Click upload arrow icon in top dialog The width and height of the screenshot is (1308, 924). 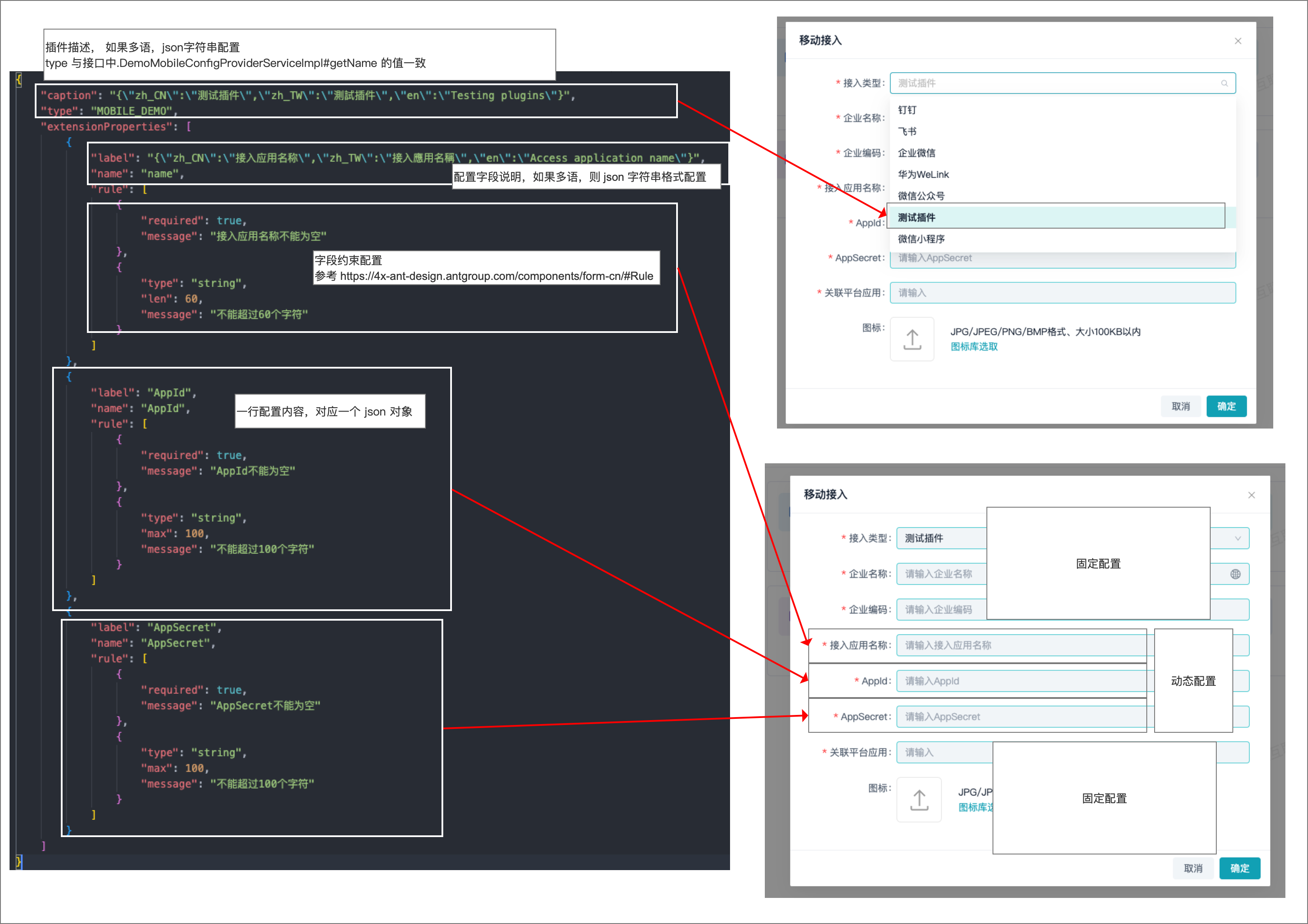coord(912,339)
